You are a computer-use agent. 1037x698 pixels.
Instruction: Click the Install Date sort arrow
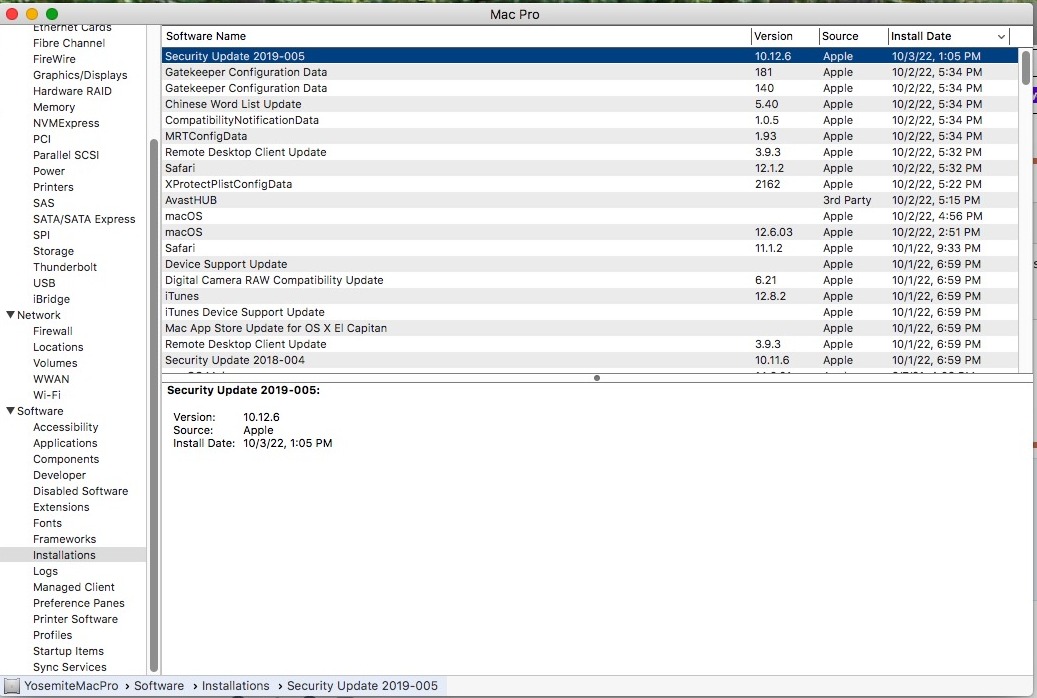click(1001, 36)
